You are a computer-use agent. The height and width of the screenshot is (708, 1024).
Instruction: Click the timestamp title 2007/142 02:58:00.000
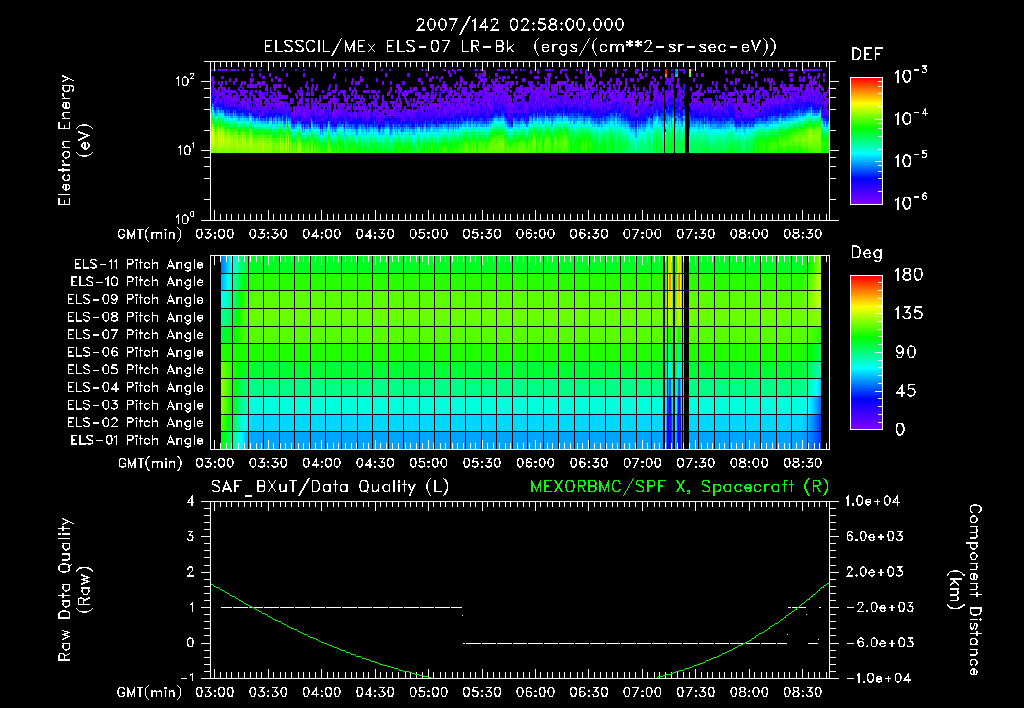[x=520, y=25]
